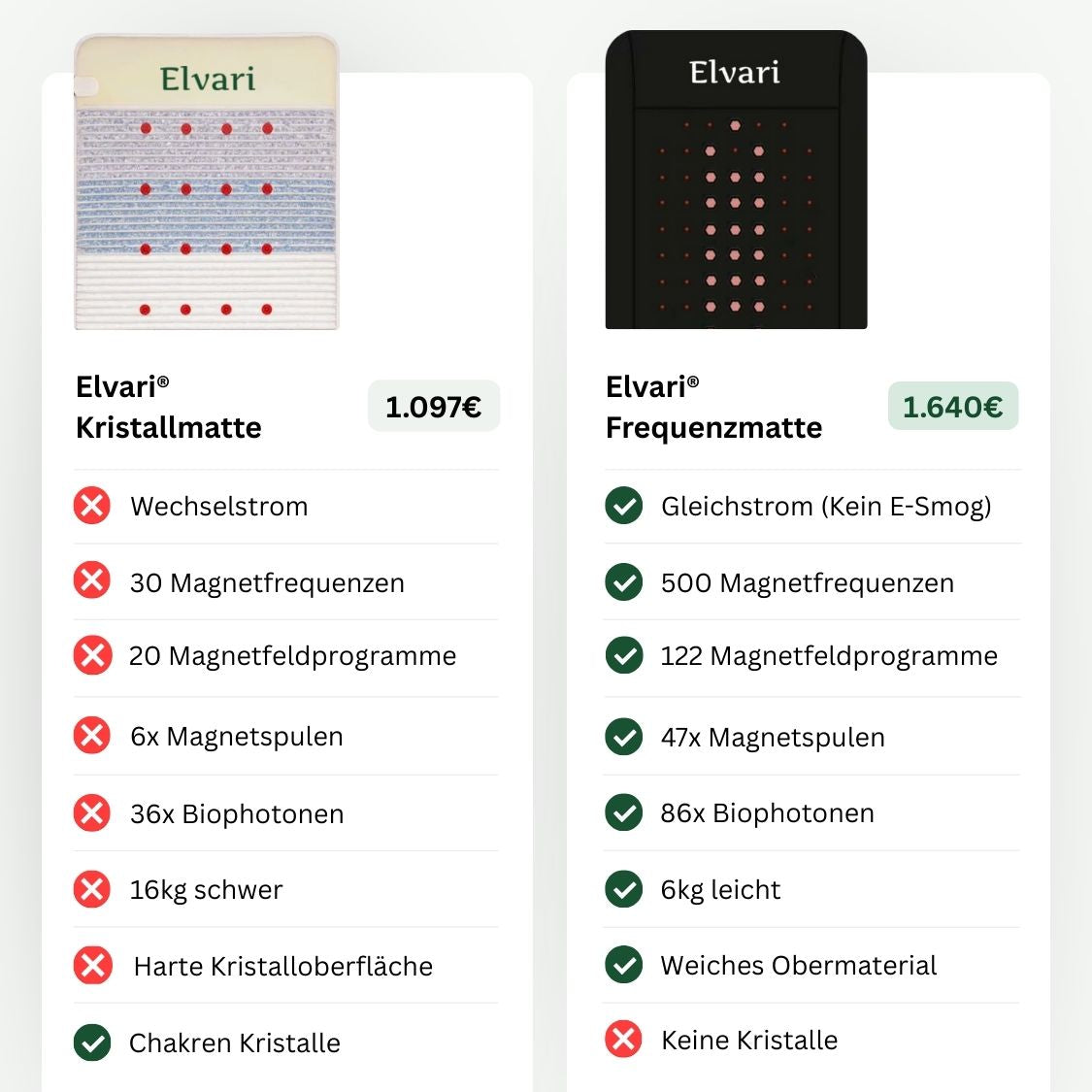This screenshot has height=1092, width=1092.
Task: Click the red X icon next to Wechselstrom
Action: 91,506
